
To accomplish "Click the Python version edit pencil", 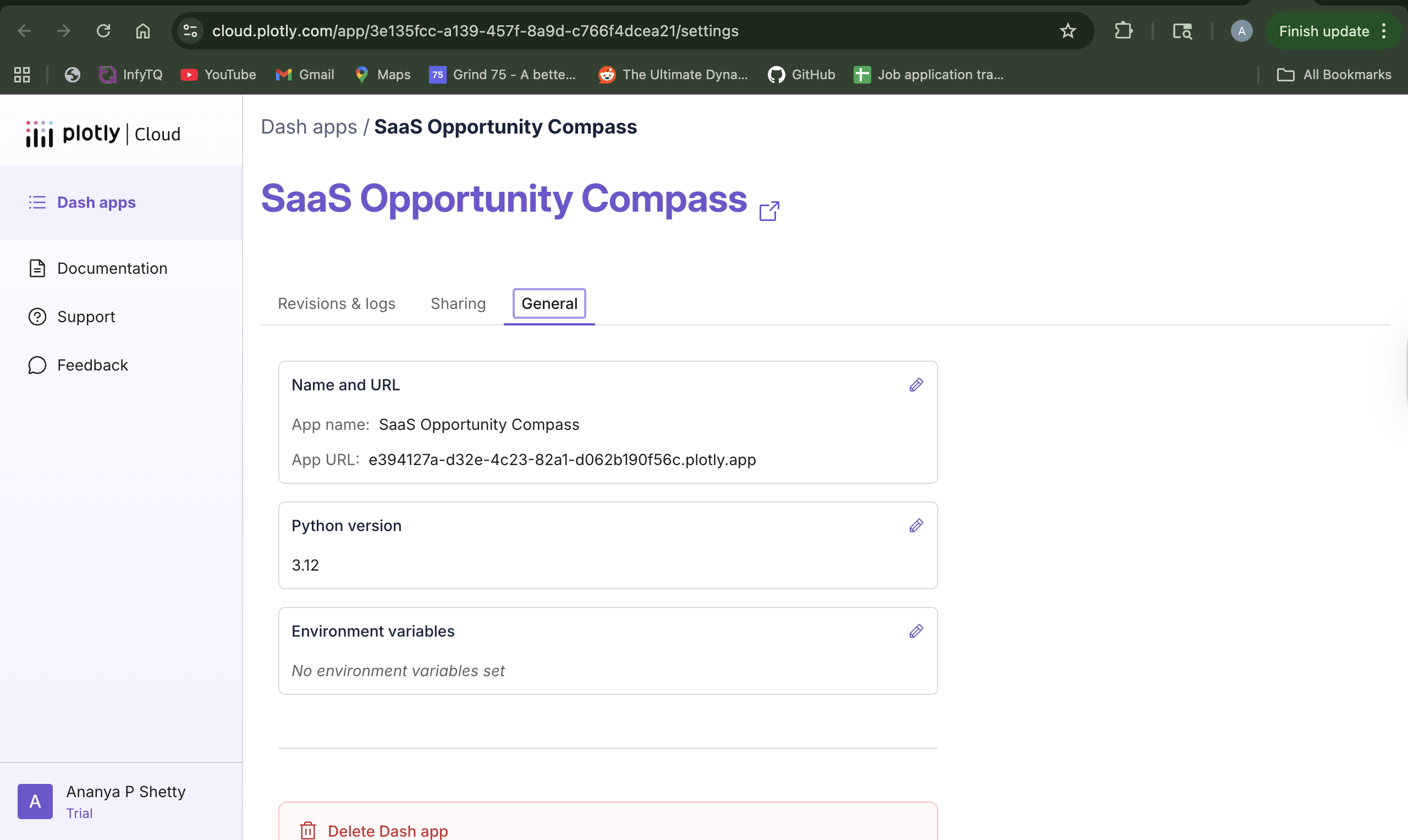I will [x=916, y=526].
